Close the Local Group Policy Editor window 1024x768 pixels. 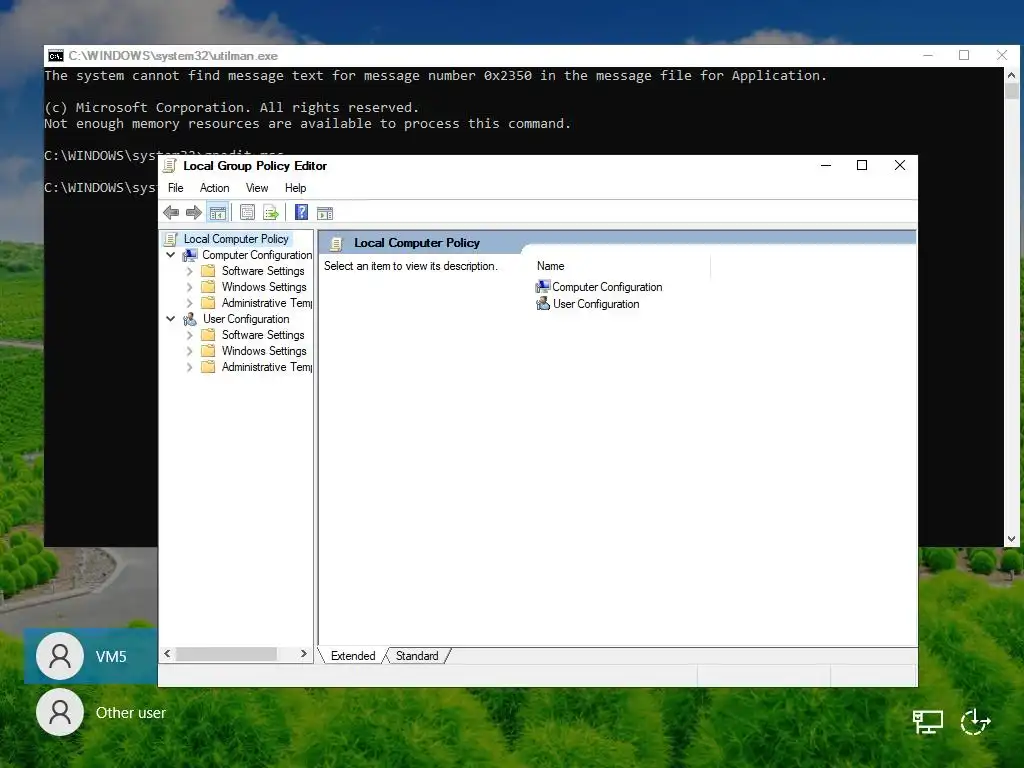point(899,165)
